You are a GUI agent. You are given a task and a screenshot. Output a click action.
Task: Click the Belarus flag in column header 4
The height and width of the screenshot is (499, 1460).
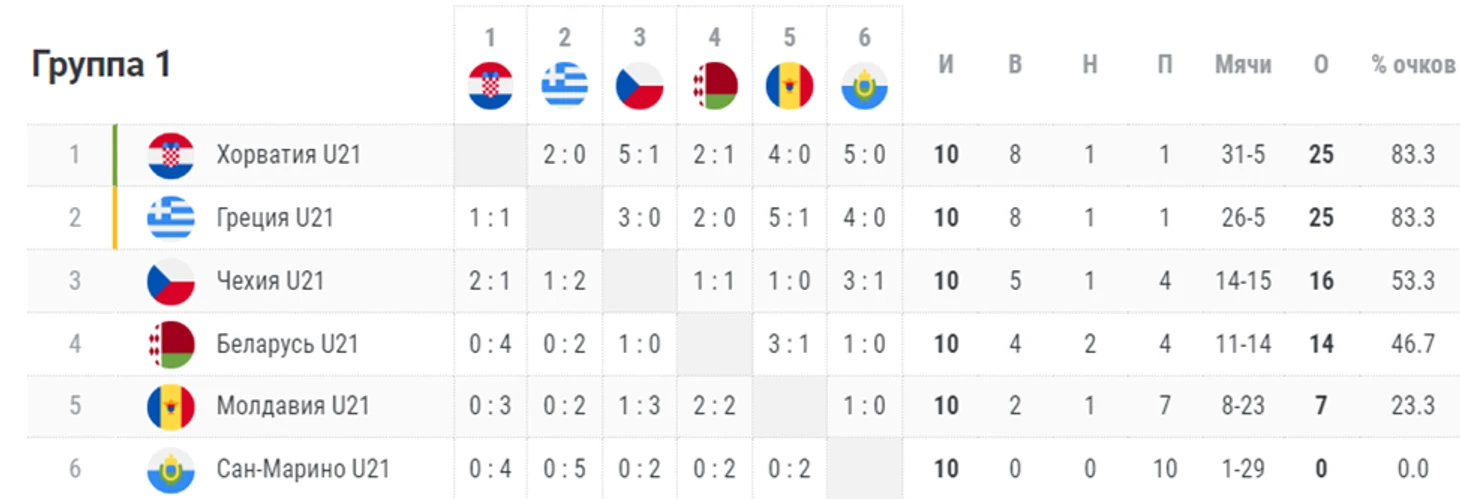point(715,86)
